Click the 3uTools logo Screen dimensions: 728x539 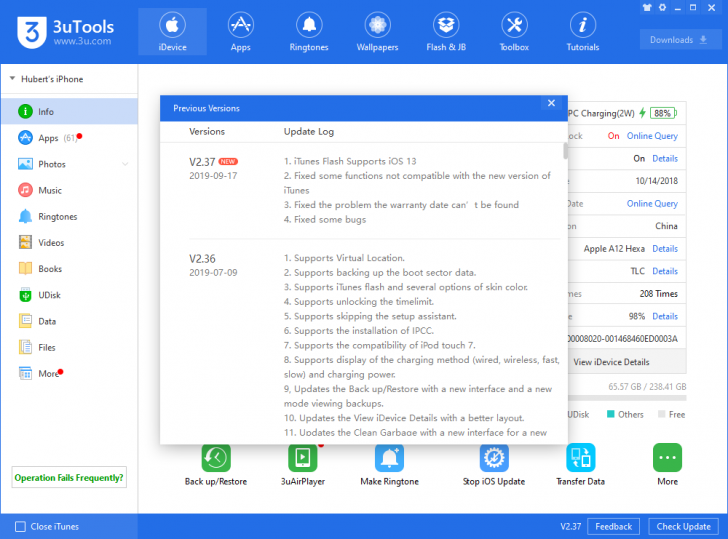pos(65,32)
